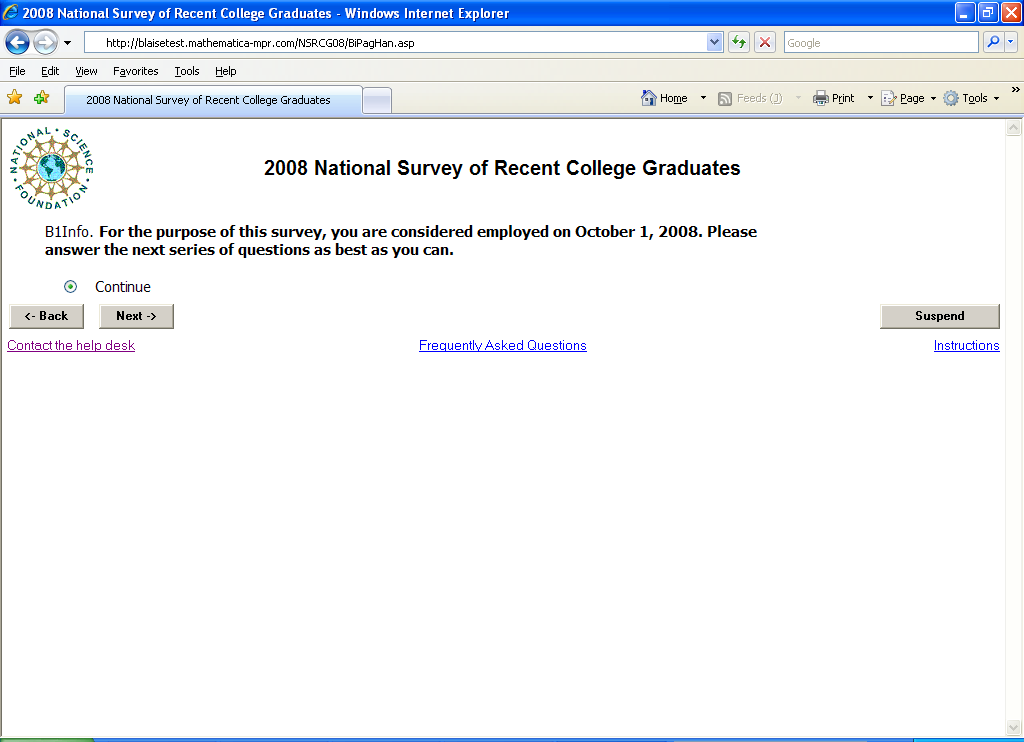
Task: Click the <- Back survey button
Action: pyautogui.click(x=46, y=316)
